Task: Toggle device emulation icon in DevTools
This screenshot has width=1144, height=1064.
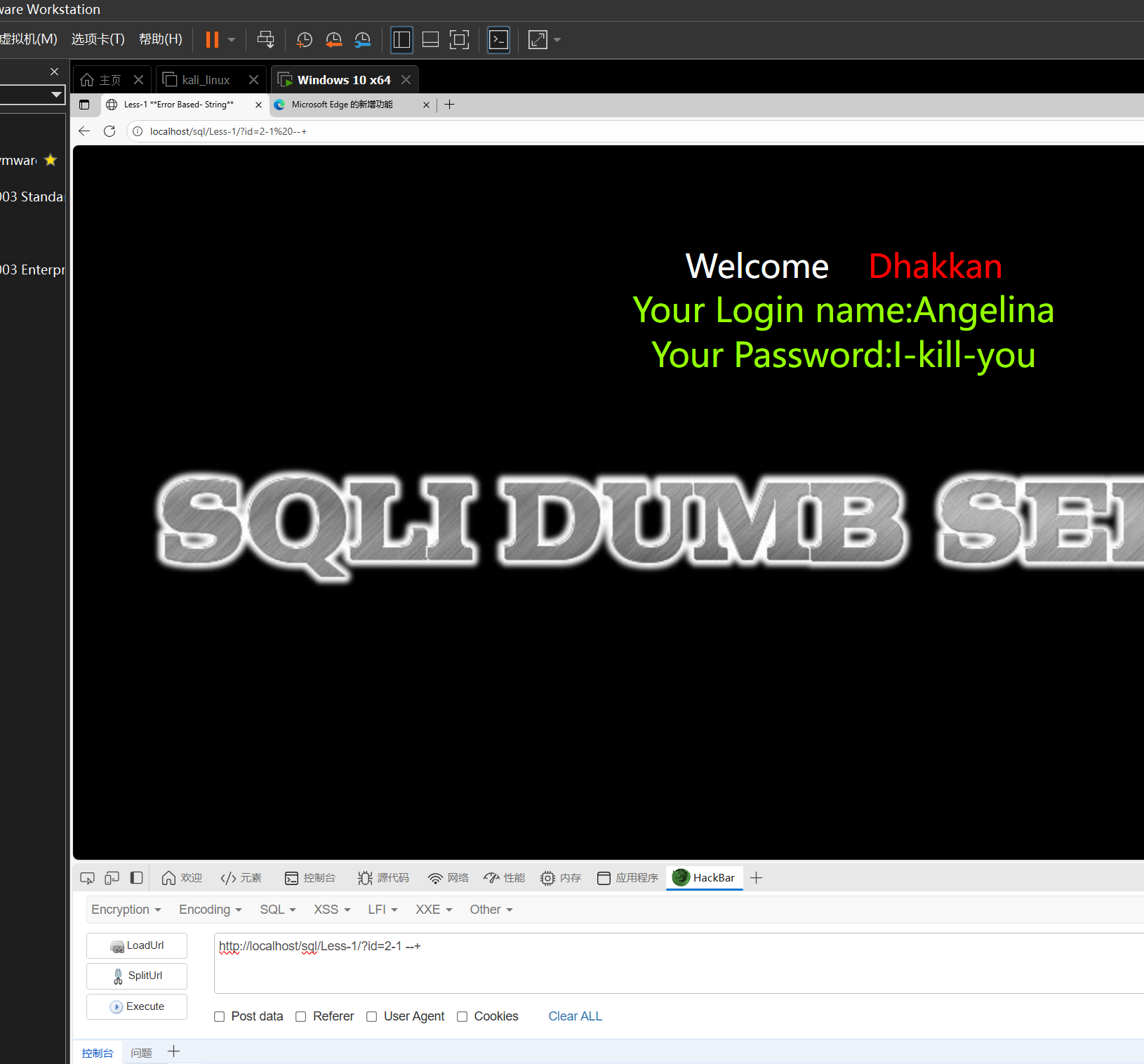Action: click(x=112, y=878)
